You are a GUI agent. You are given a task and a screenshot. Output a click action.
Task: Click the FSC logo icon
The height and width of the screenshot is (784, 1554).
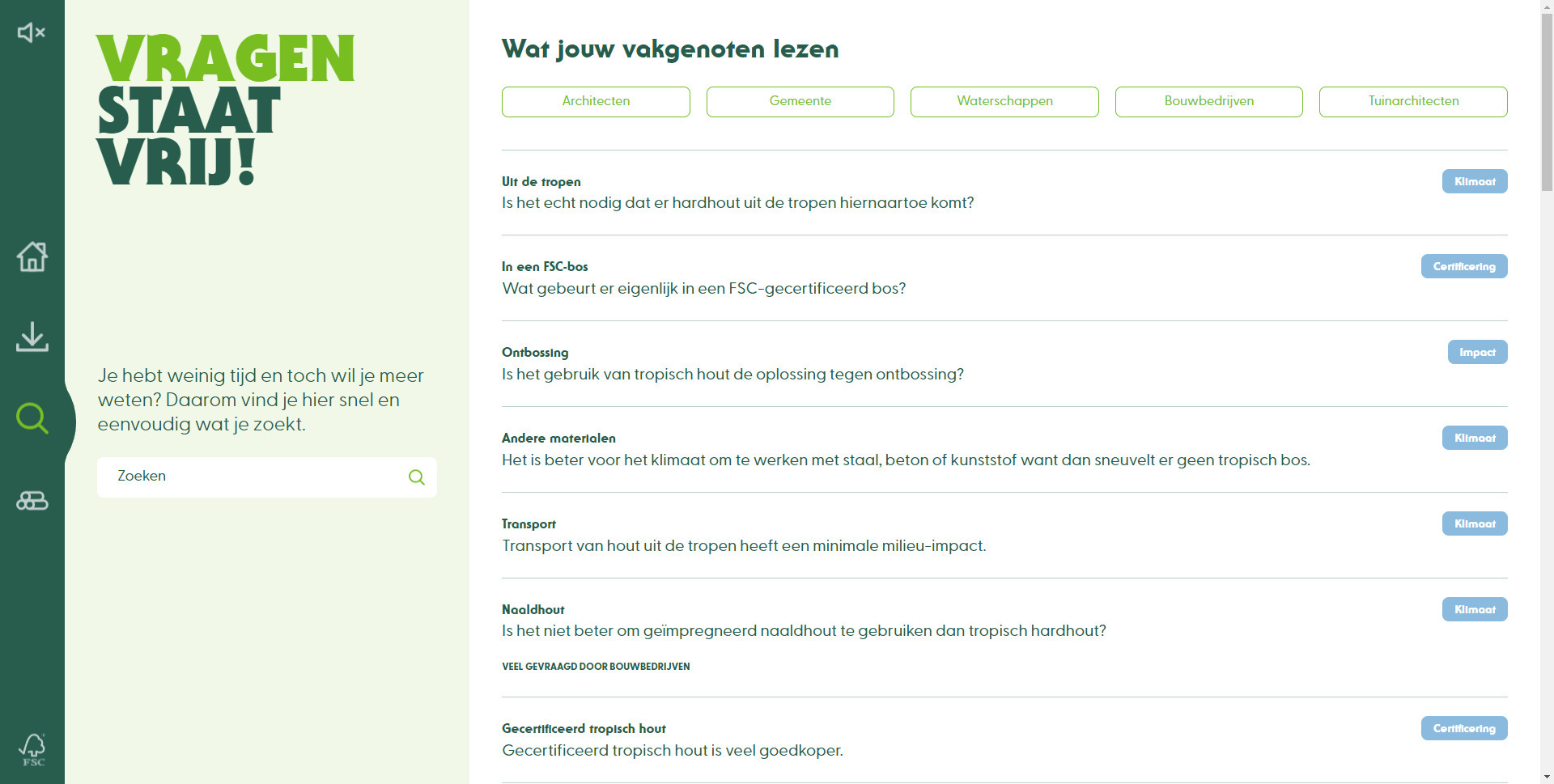[x=32, y=749]
